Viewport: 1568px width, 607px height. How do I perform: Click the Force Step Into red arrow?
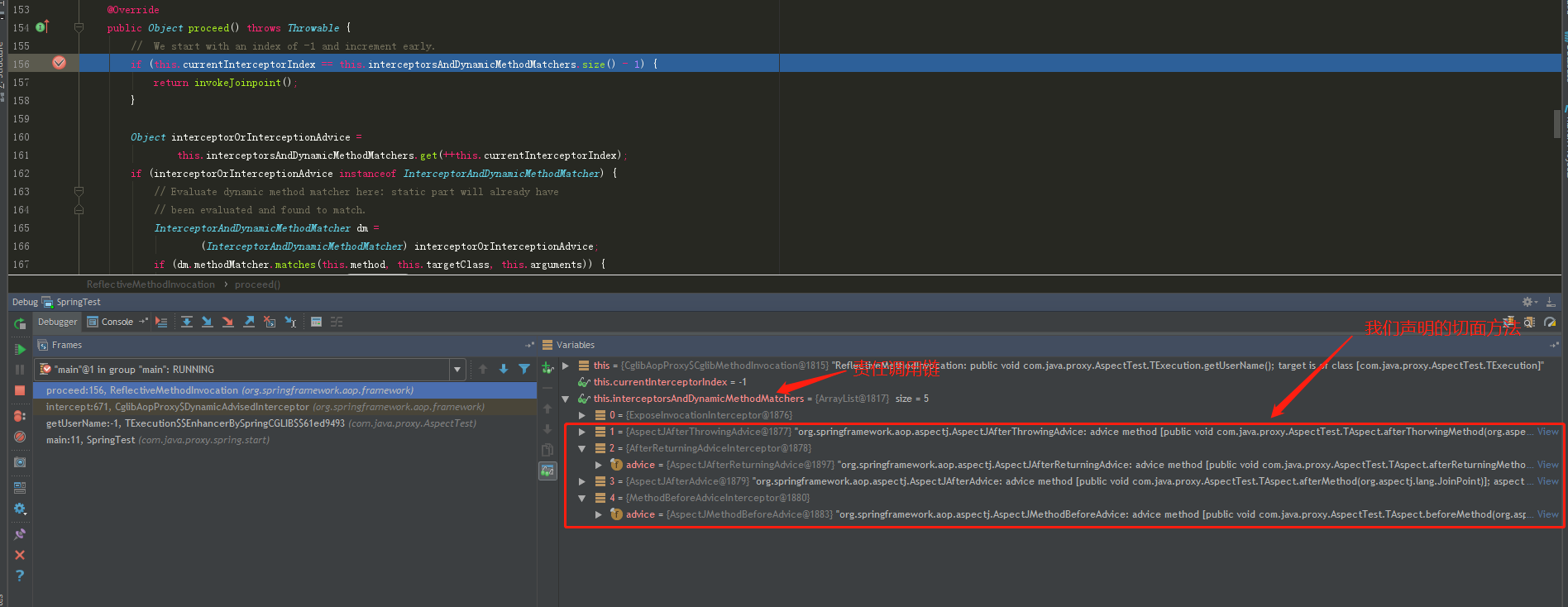(228, 322)
